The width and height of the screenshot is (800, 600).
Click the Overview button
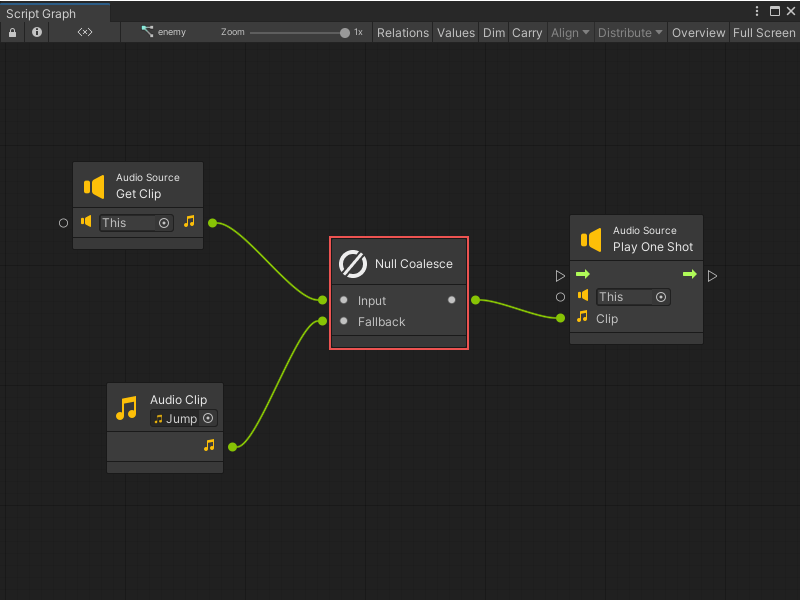pos(698,32)
